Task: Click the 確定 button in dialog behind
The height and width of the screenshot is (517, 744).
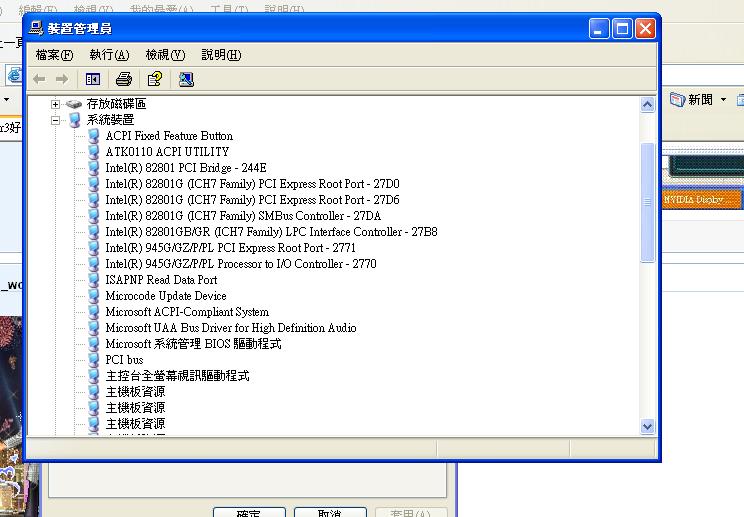Action: 249,512
